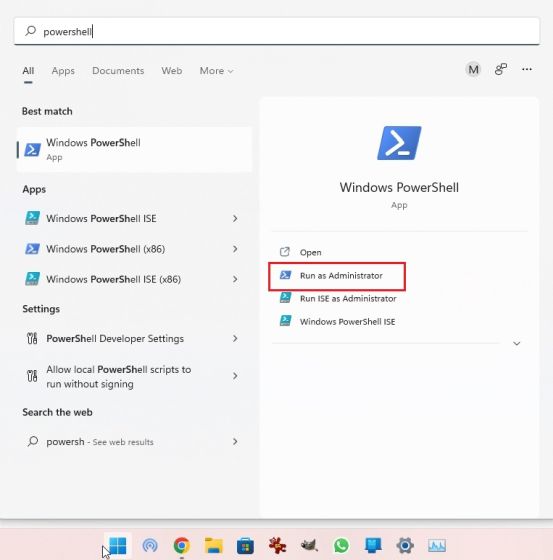Screen dimensions: 553x560
Task: Open Microsoft Store from the taskbar
Action: [245, 546]
